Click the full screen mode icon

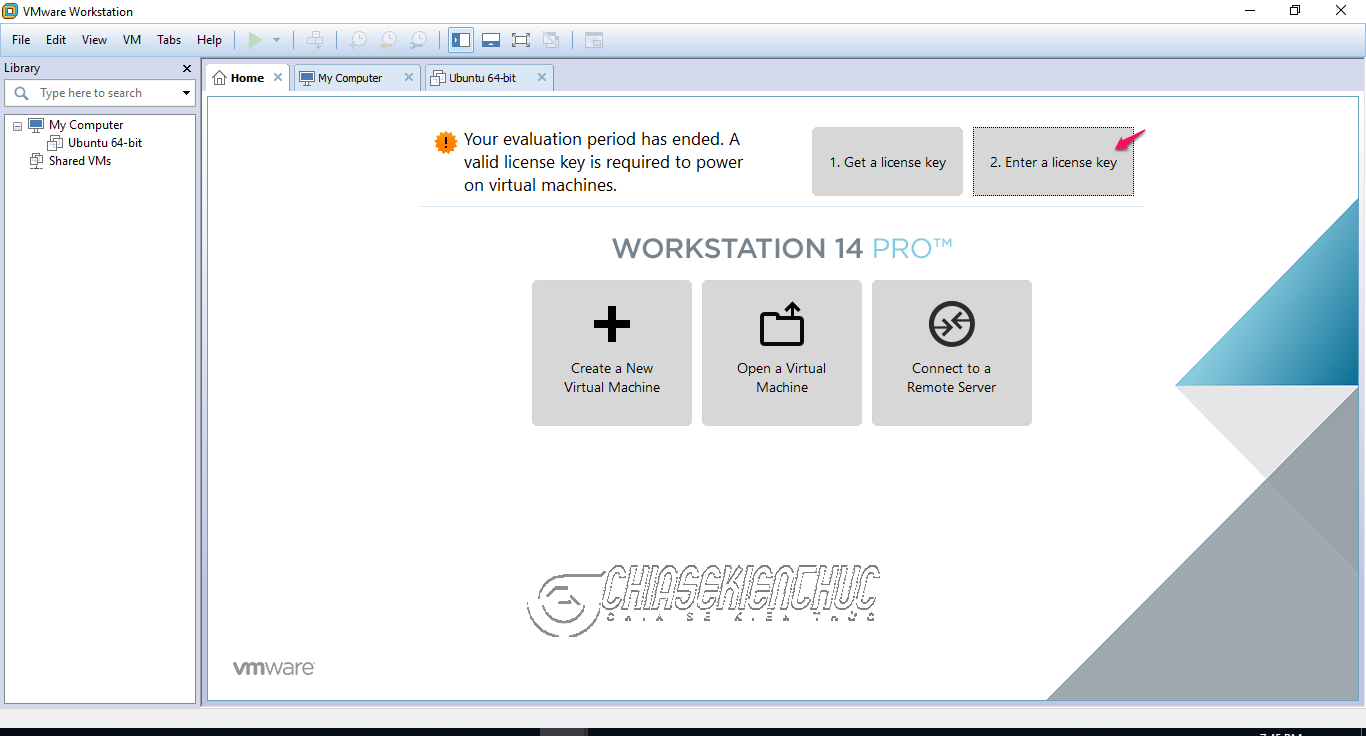point(520,40)
